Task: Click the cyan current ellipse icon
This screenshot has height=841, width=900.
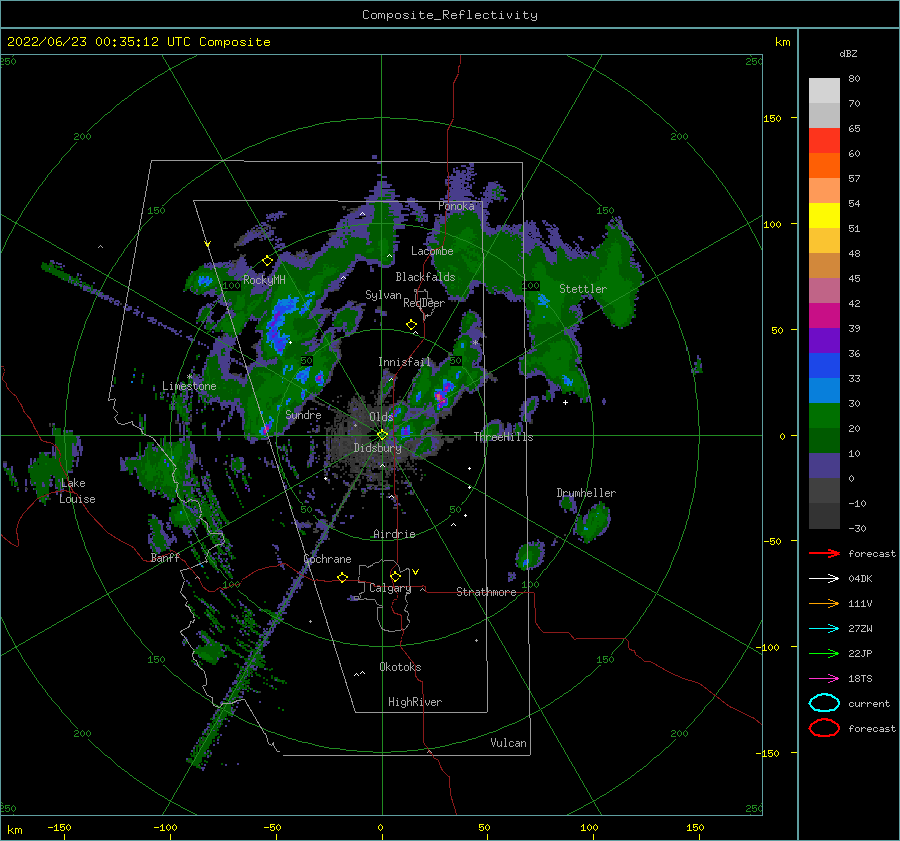Action: [824, 703]
